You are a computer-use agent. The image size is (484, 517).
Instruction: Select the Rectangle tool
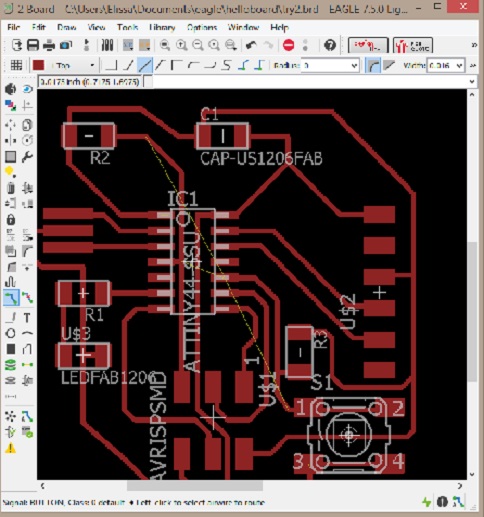10,349
